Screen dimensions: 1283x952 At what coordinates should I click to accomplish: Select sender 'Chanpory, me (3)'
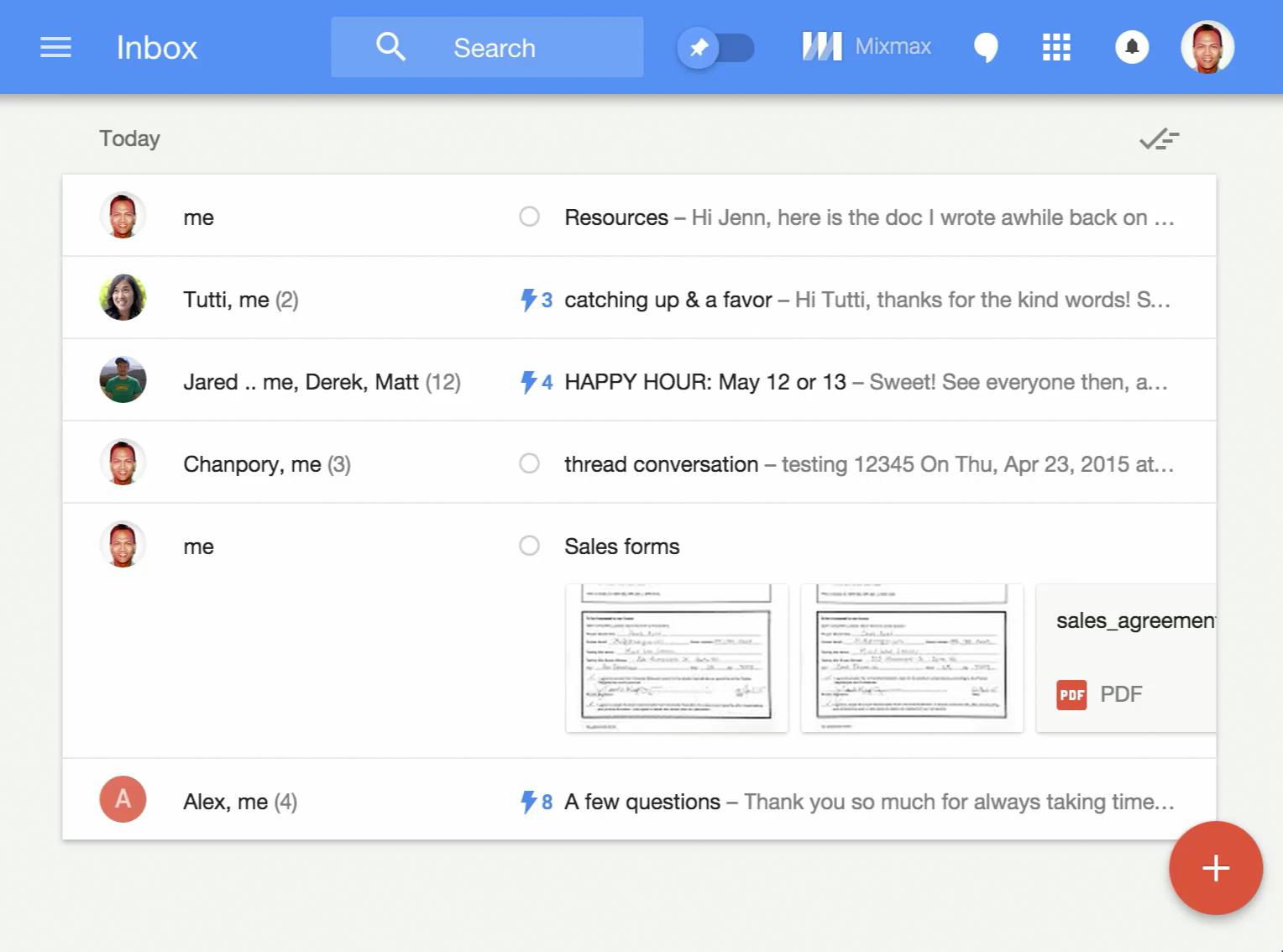coord(267,464)
